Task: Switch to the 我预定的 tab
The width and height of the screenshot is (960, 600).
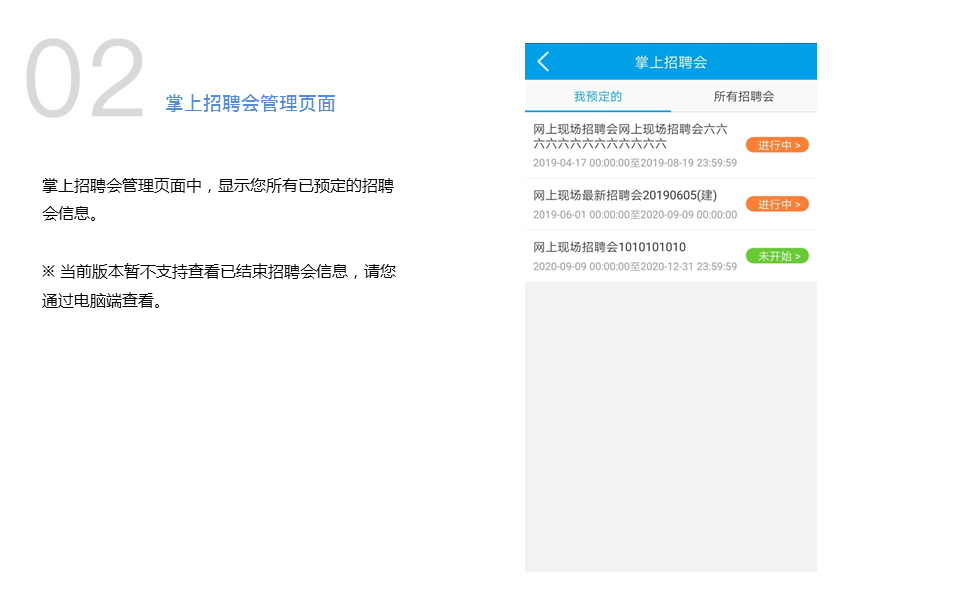Action: click(598, 96)
